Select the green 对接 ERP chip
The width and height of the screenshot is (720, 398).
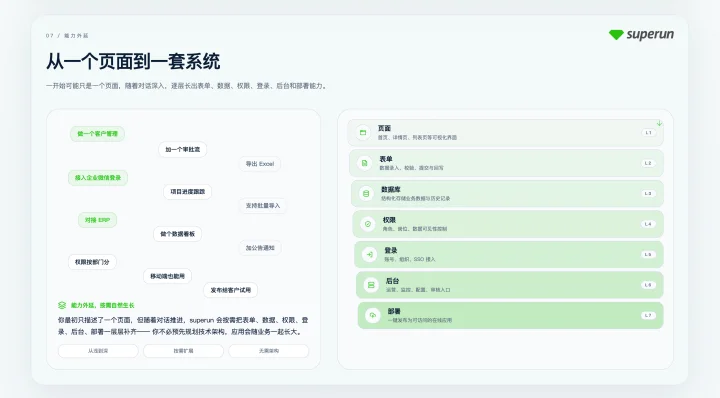[x=97, y=220]
